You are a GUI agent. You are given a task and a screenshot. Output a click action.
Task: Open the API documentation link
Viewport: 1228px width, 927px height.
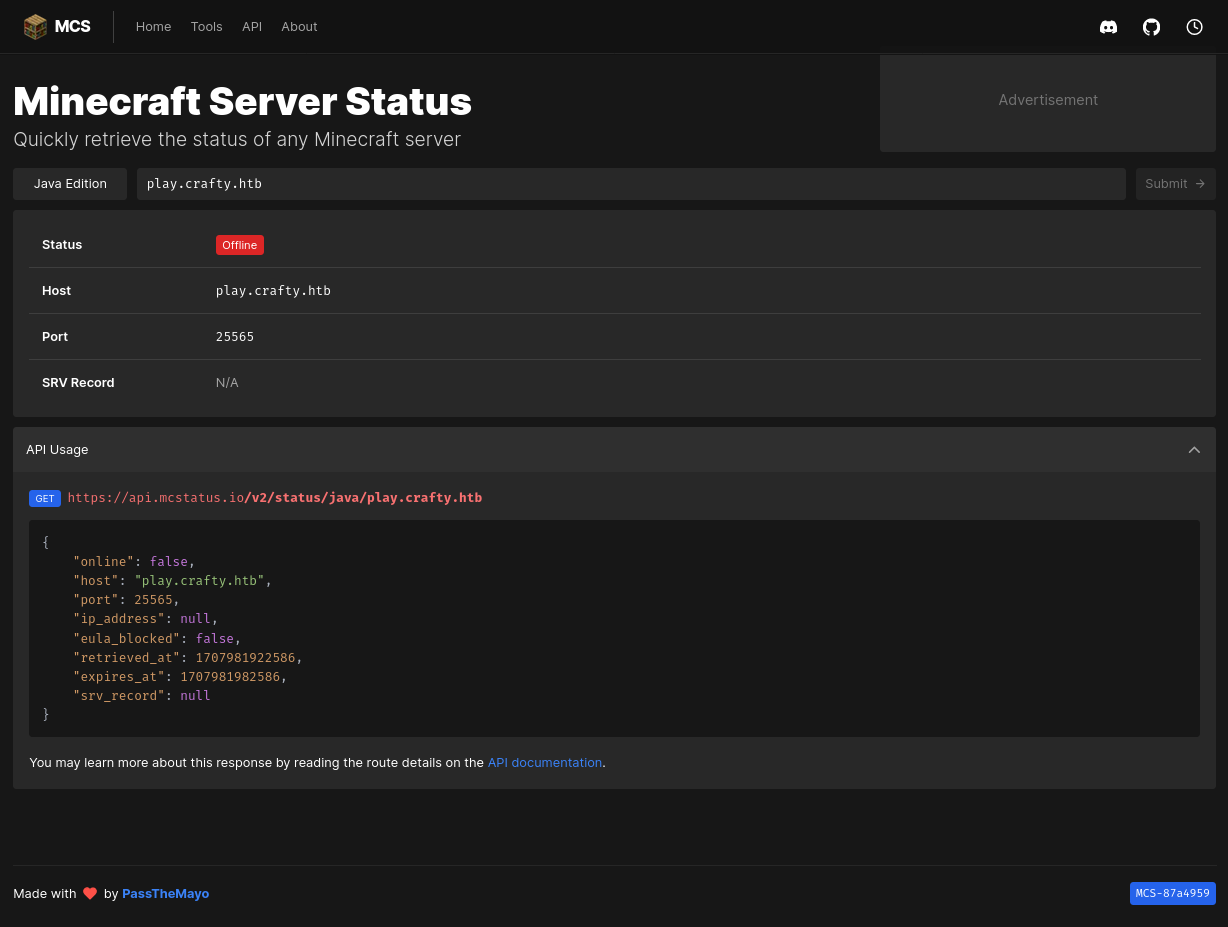[545, 762]
